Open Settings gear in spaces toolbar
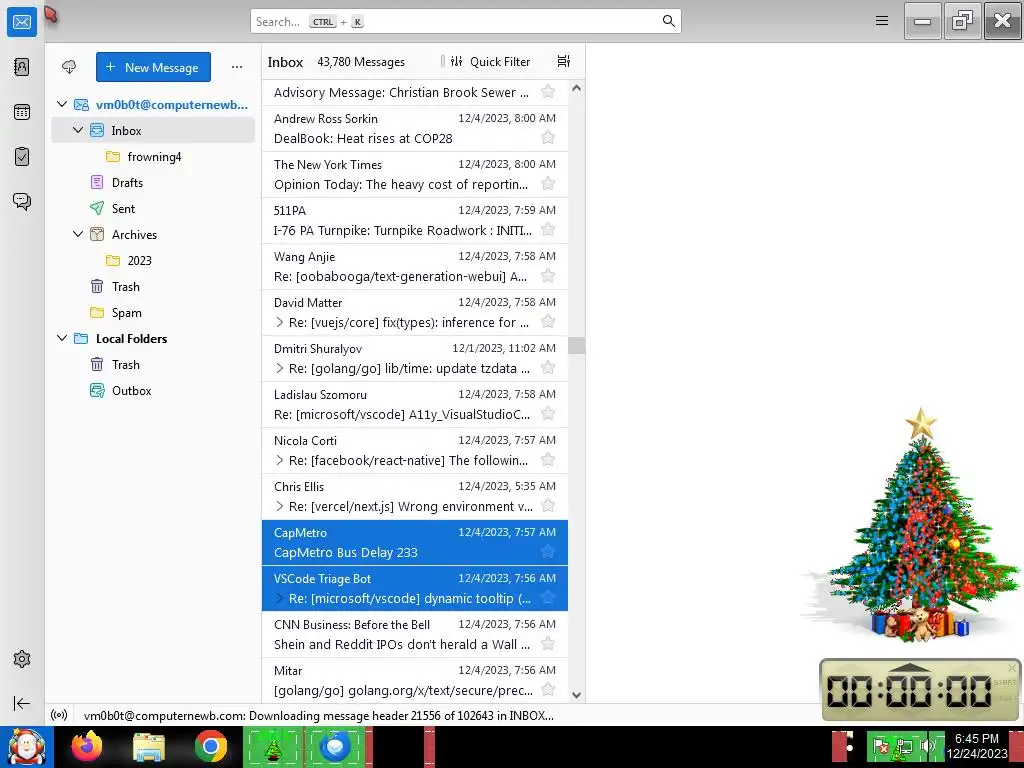Image resolution: width=1024 pixels, height=768 pixels. (x=22, y=659)
